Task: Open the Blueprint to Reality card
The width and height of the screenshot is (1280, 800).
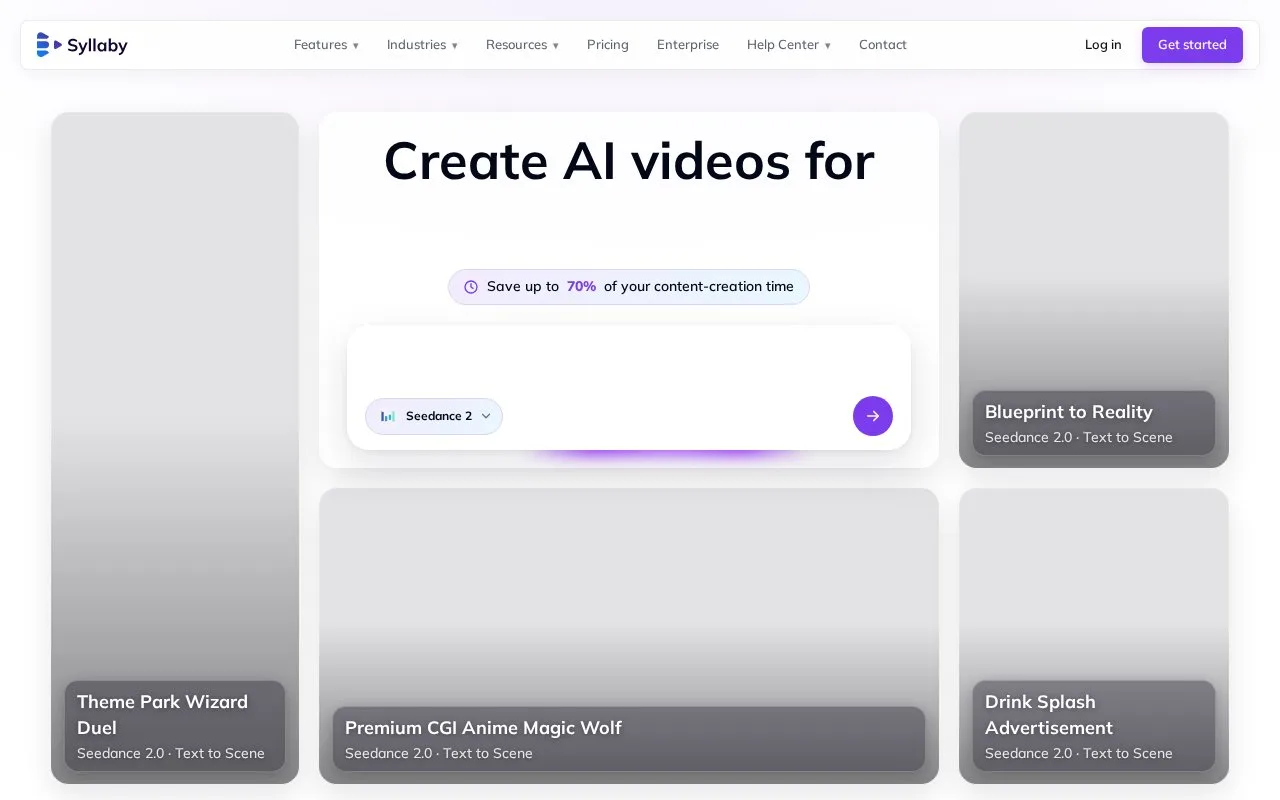Action: 1094,290
